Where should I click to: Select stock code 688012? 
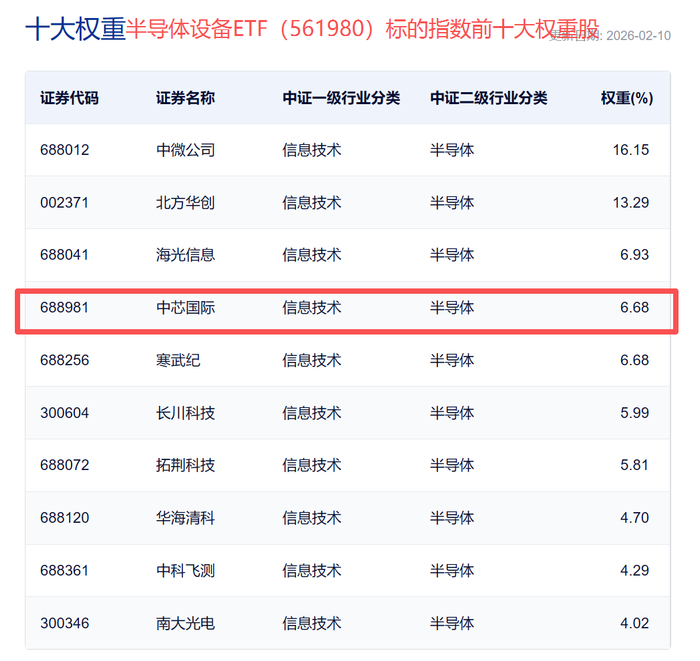click(65, 150)
